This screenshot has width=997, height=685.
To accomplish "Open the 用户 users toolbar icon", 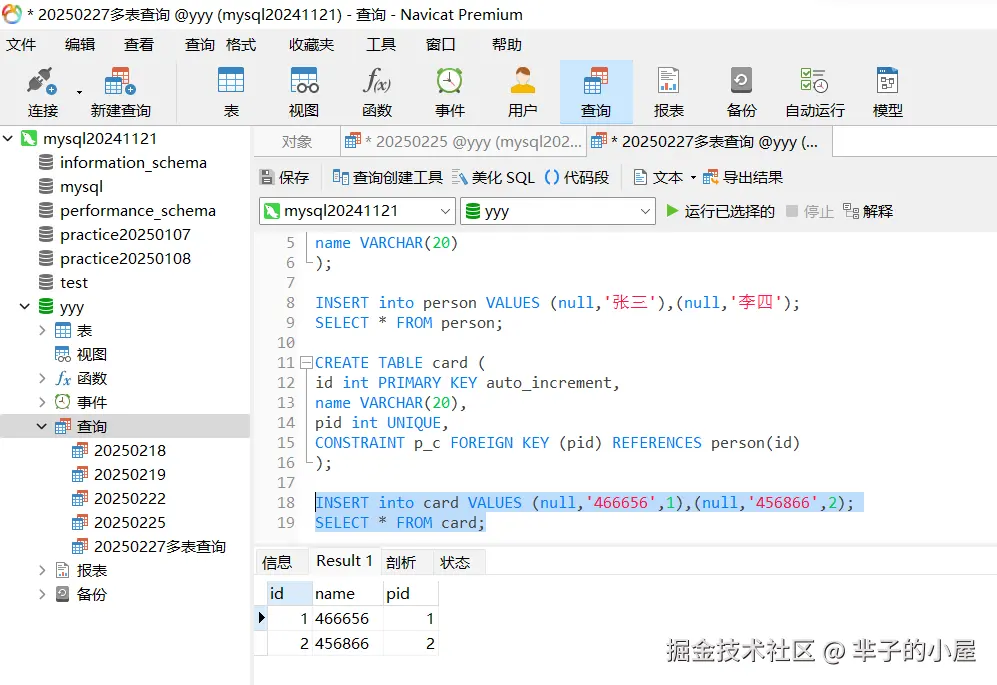I will [x=523, y=93].
